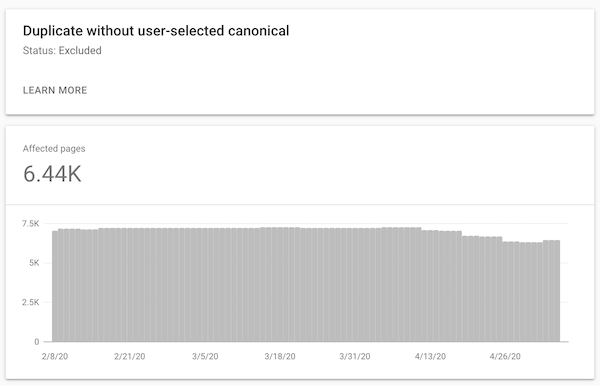
Task: Click the 2/21/20 date axis label
Action: coord(130,357)
